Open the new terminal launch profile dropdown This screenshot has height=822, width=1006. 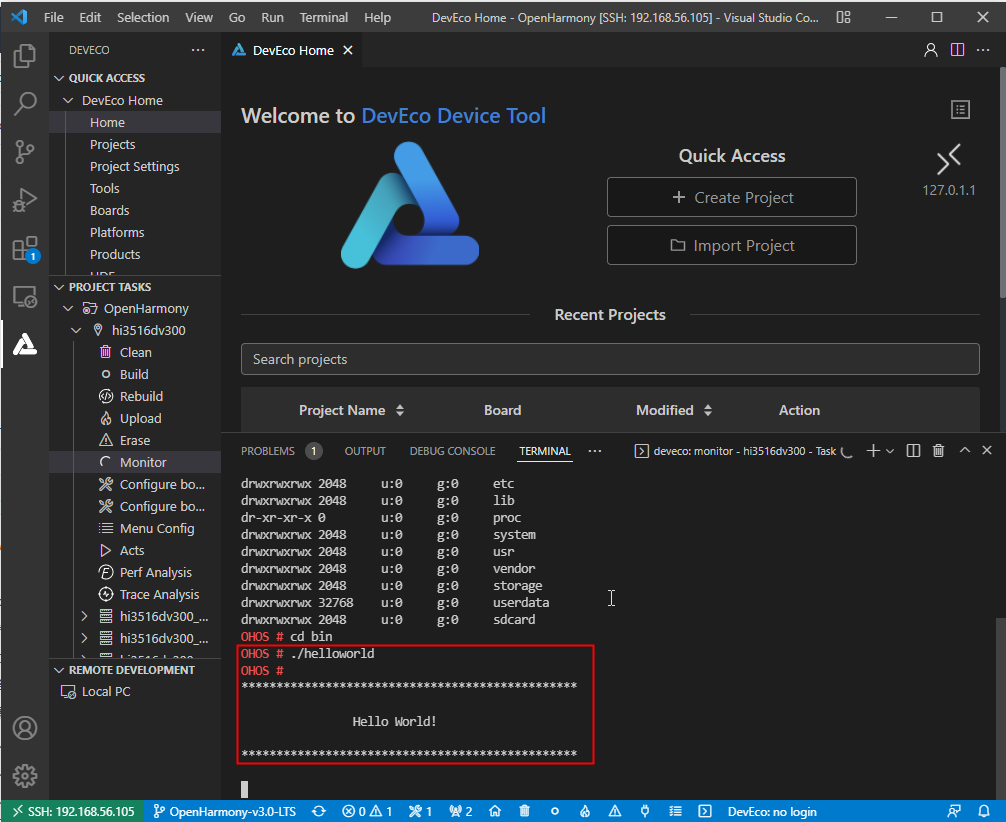tap(890, 451)
